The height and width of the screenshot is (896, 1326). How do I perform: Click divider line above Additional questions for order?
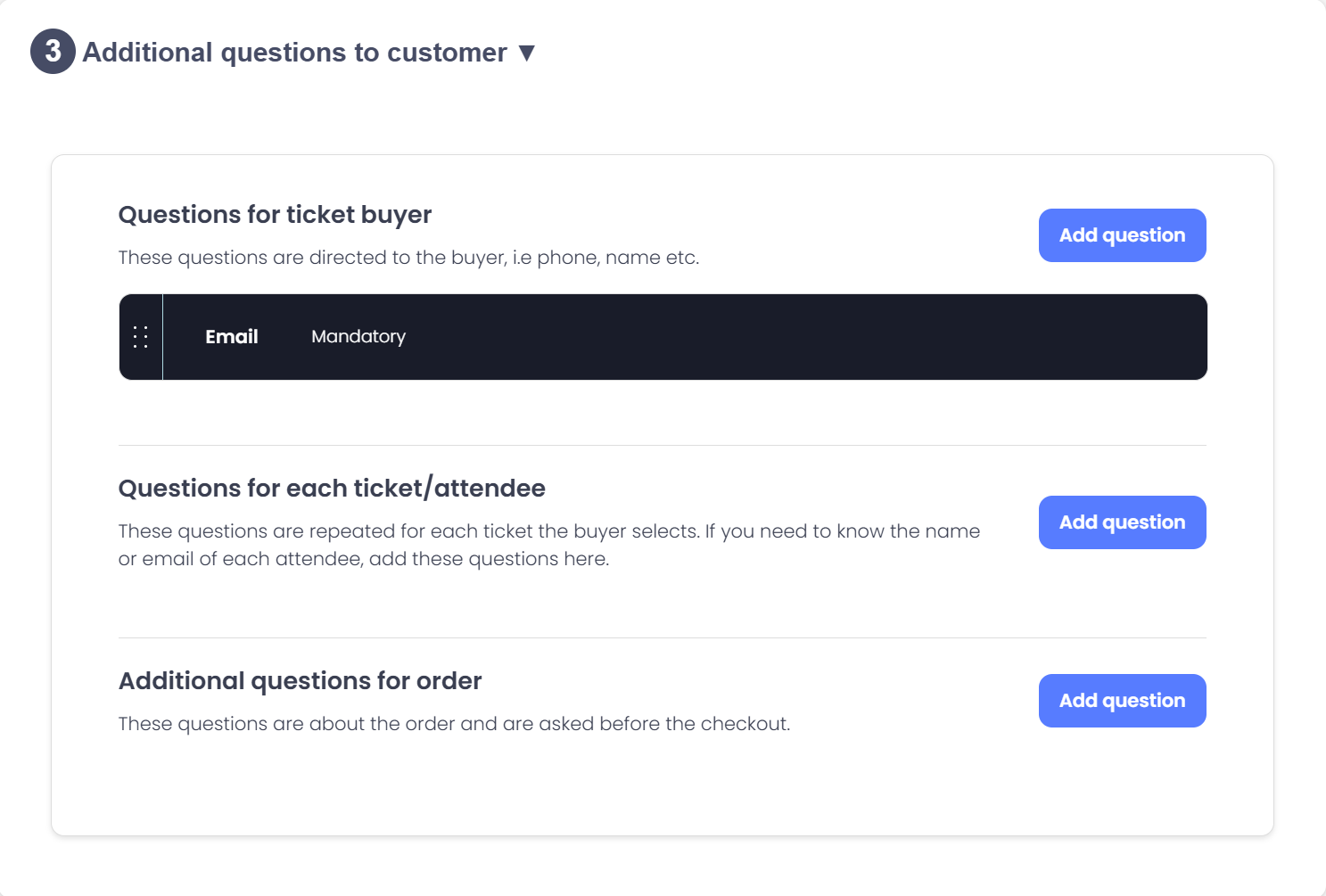pyautogui.click(x=662, y=637)
